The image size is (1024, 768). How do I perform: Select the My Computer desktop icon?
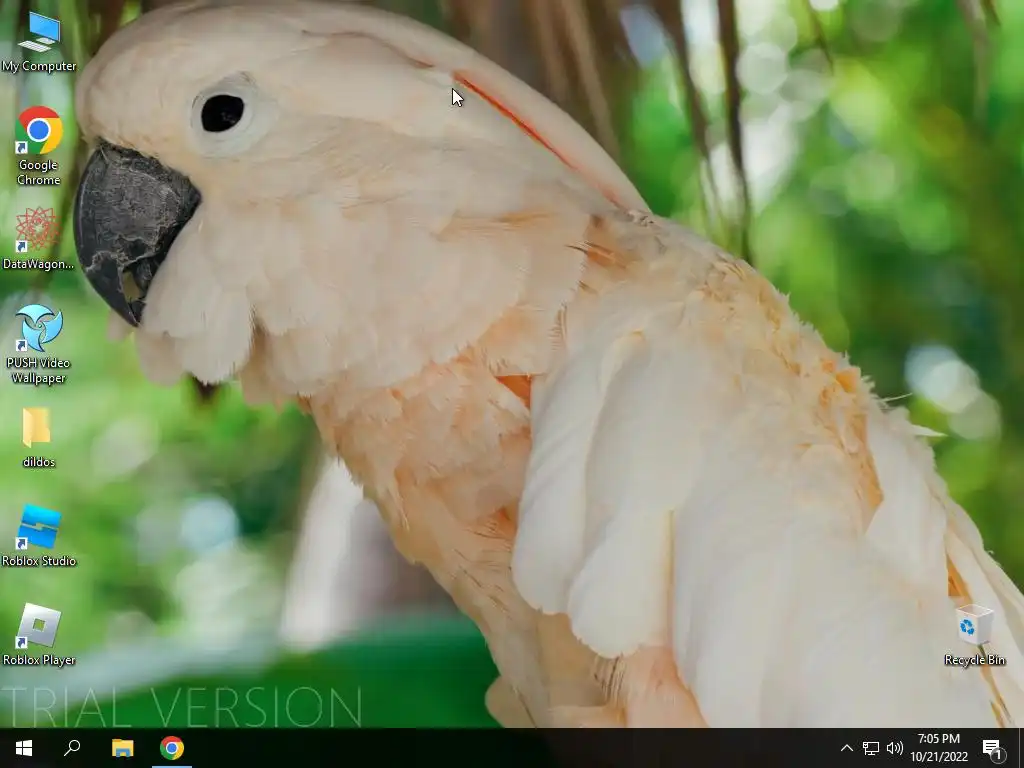[x=39, y=40]
